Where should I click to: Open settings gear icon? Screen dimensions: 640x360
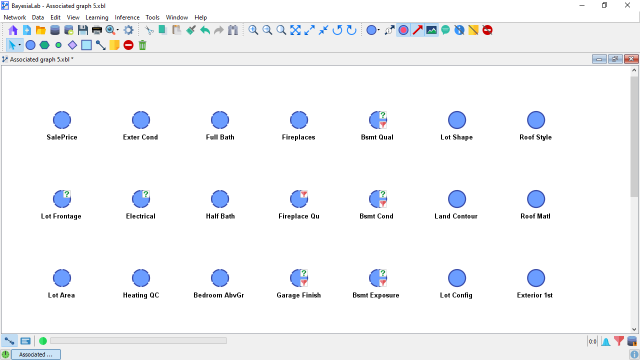tap(129, 30)
